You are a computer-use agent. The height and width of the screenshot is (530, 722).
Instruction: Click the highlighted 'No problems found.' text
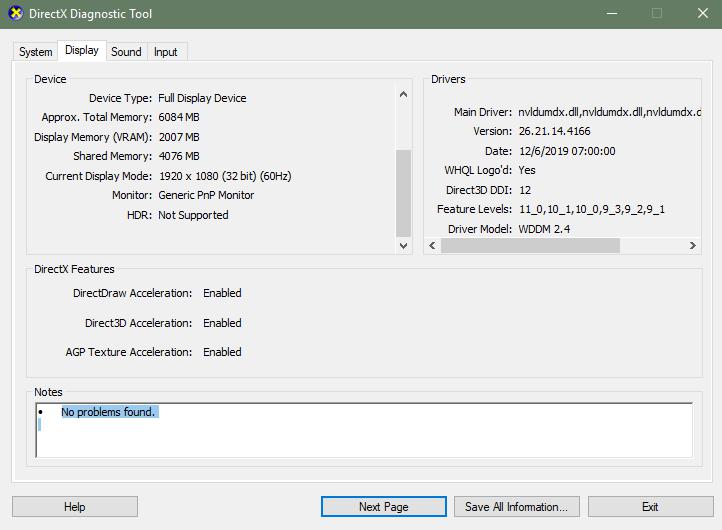110,412
